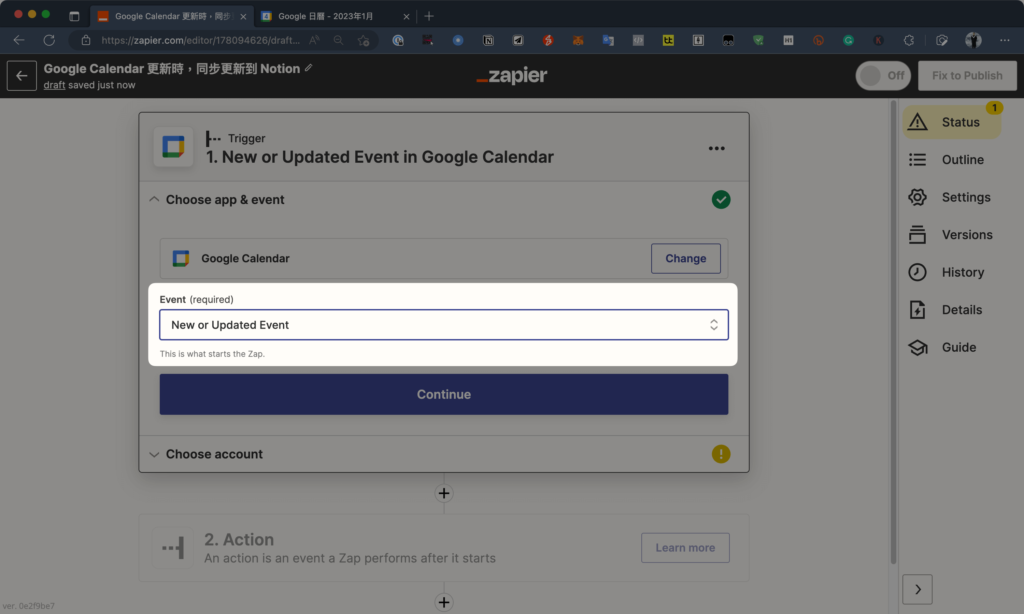Image resolution: width=1024 pixels, height=614 pixels.
Task: Click the Continue button
Action: click(x=444, y=394)
